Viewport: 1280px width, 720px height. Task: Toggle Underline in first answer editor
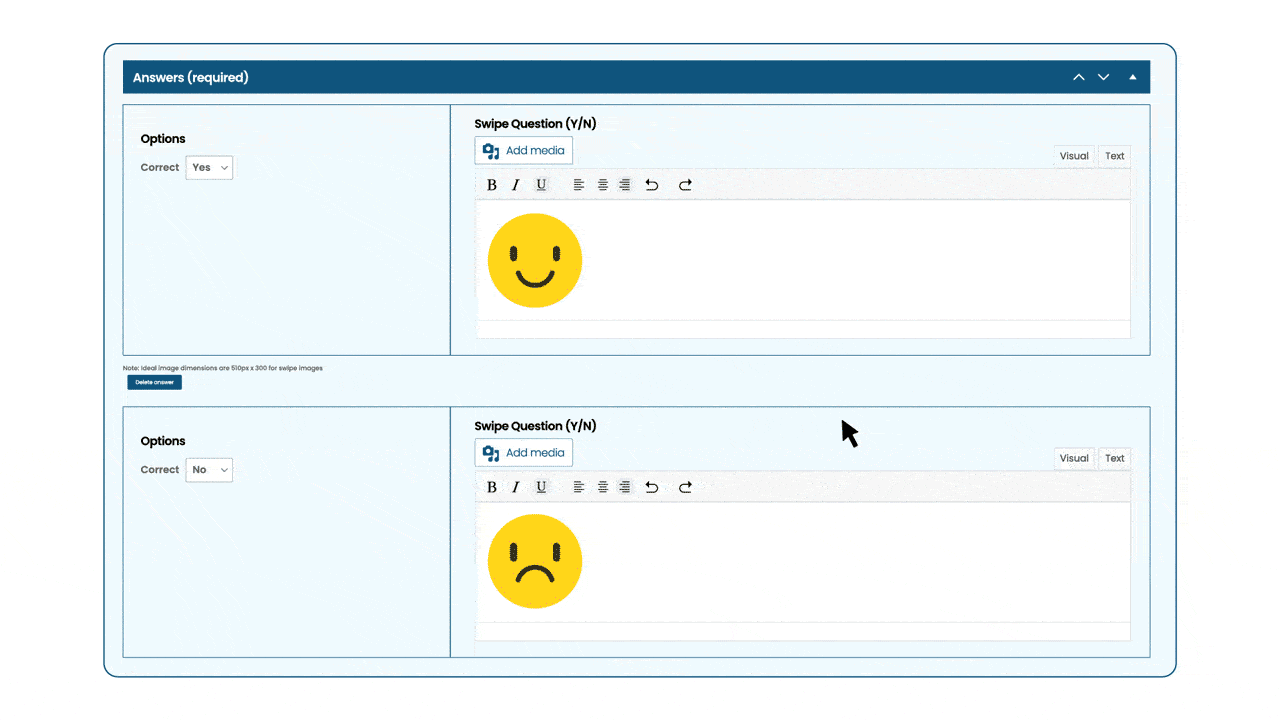tap(541, 185)
